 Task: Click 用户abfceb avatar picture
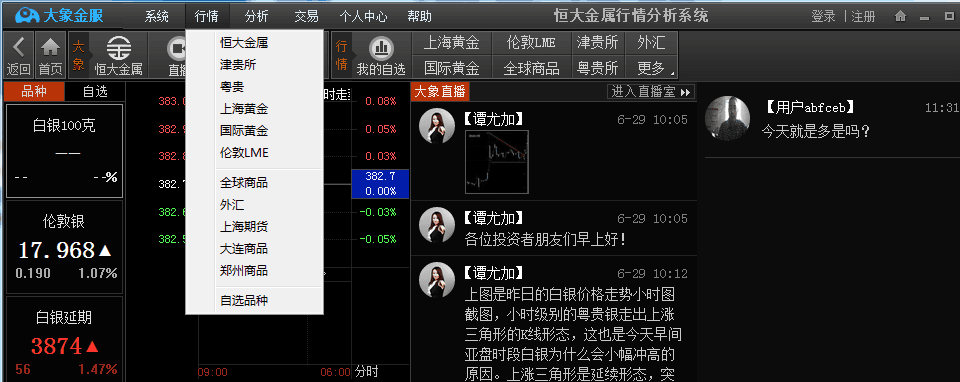[x=728, y=118]
